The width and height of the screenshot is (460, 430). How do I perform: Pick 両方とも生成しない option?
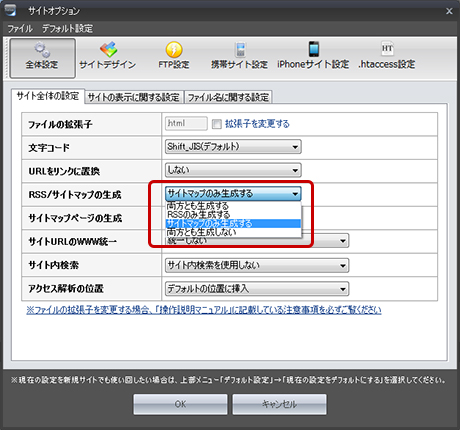(233, 232)
